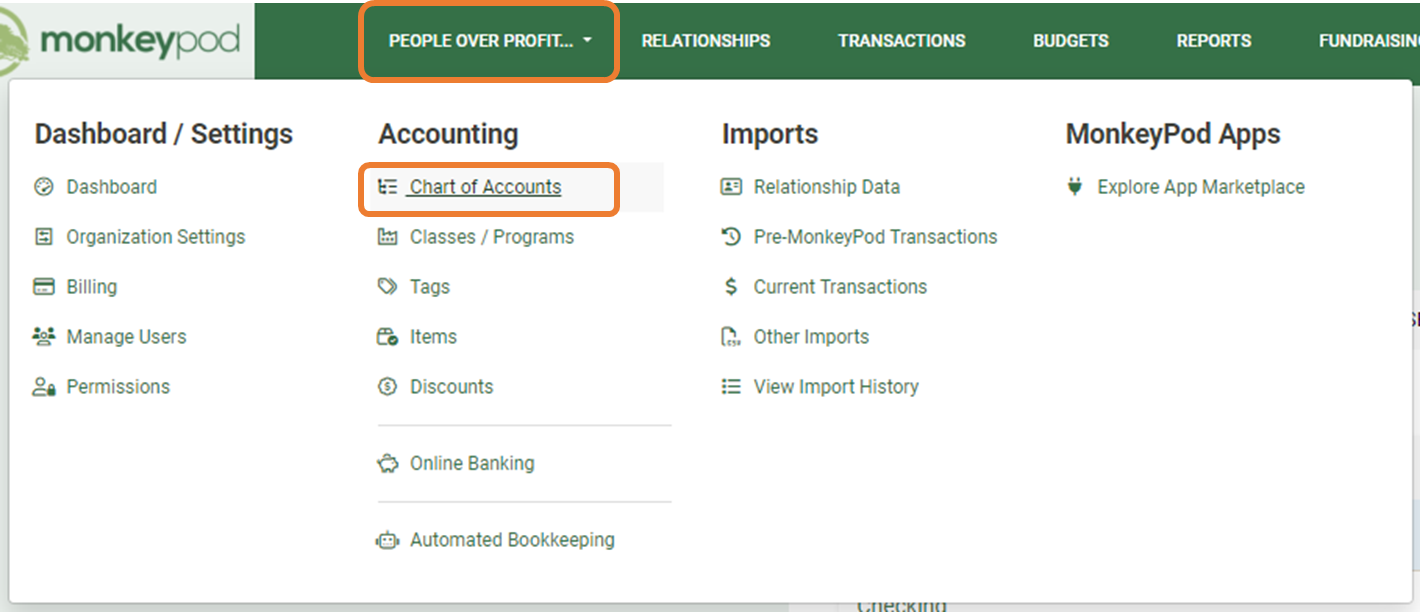Open the Reports menu

coord(1214,41)
